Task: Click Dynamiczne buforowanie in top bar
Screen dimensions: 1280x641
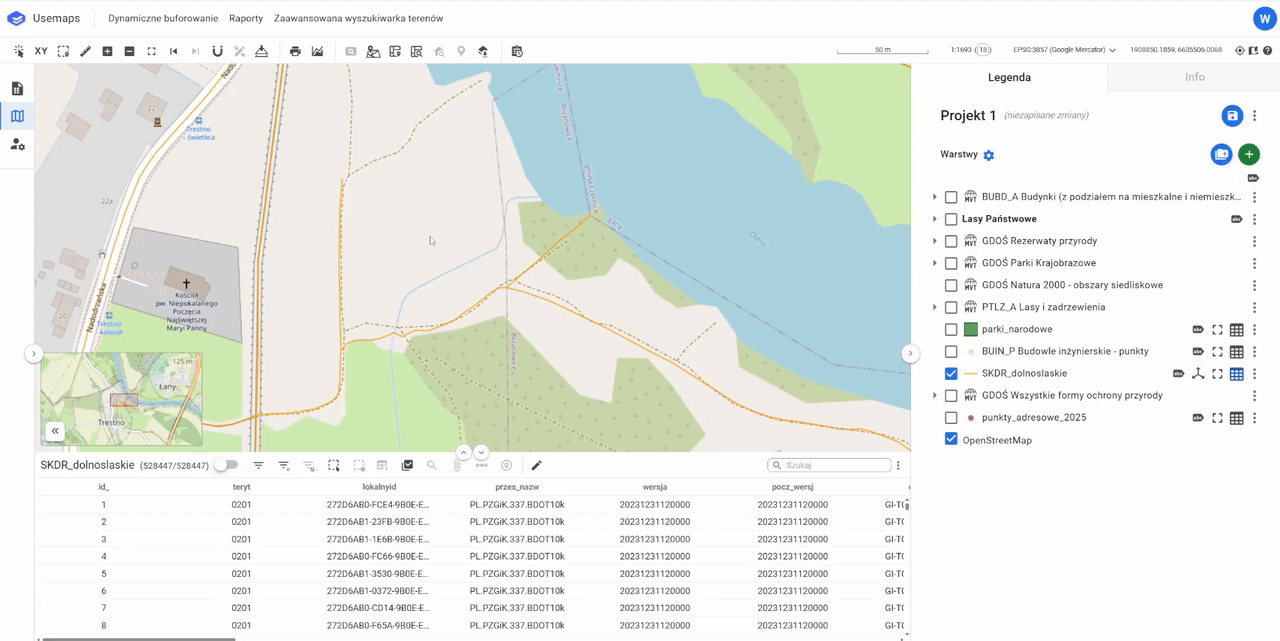Action: click(163, 18)
